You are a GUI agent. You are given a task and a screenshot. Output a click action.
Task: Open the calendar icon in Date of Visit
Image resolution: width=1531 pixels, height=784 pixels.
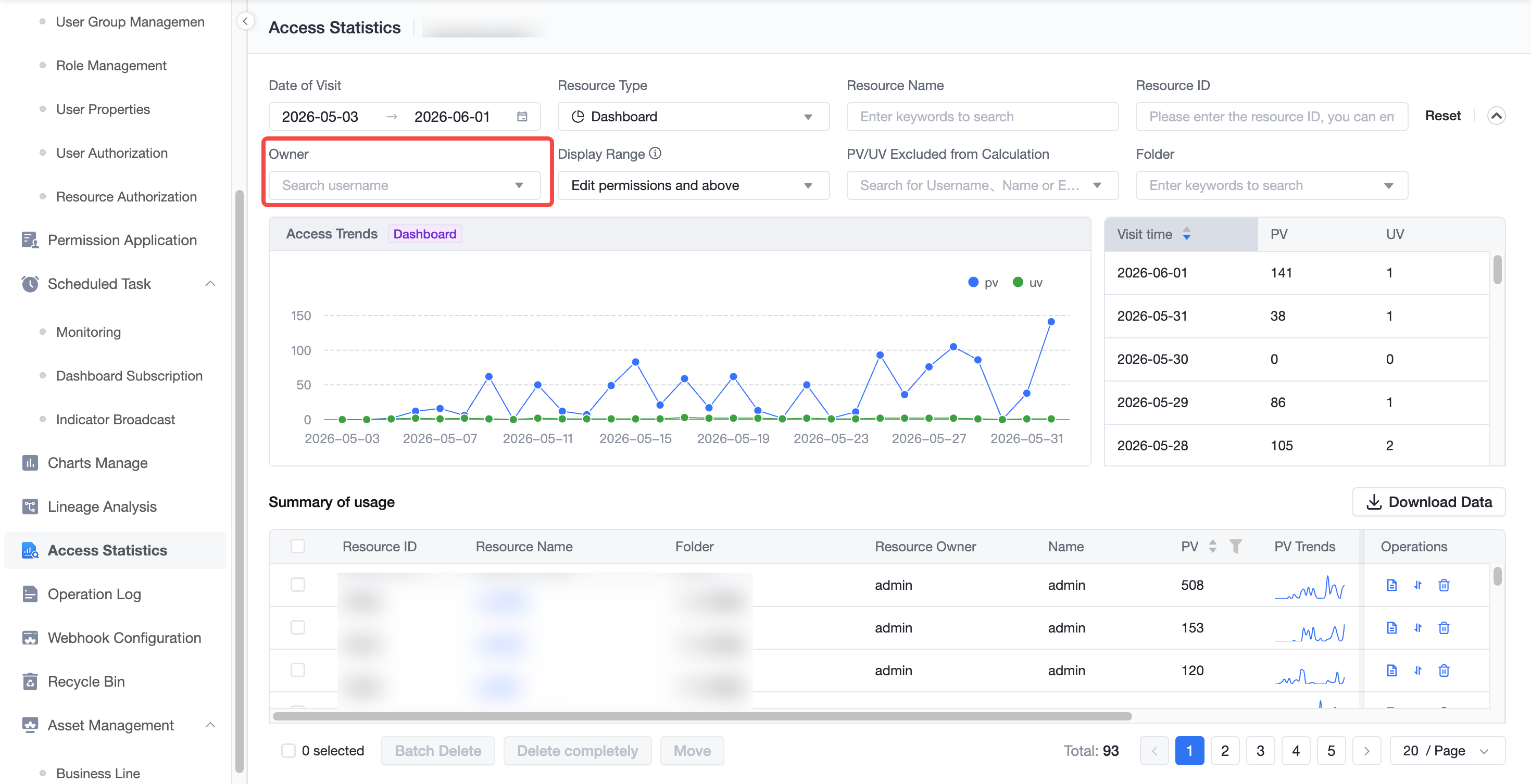(x=522, y=117)
